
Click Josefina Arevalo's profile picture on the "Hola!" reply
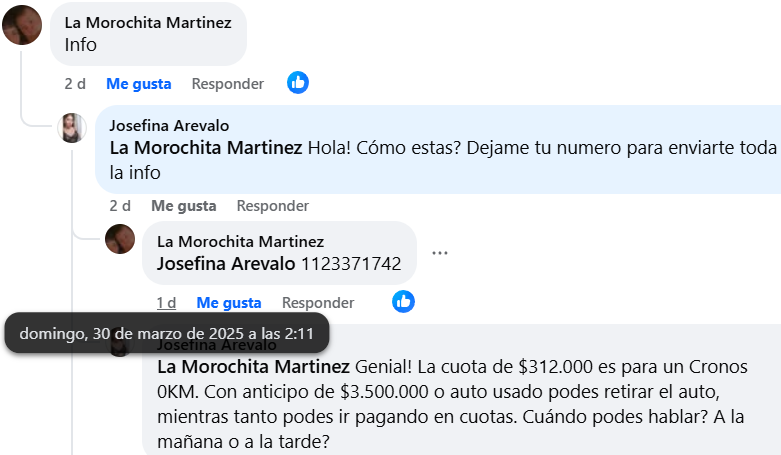tap(73, 128)
